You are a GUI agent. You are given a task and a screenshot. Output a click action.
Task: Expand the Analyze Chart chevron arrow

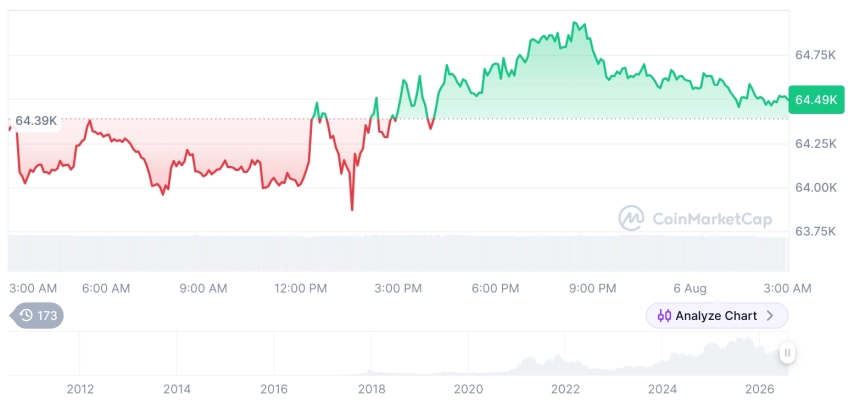[x=770, y=315]
